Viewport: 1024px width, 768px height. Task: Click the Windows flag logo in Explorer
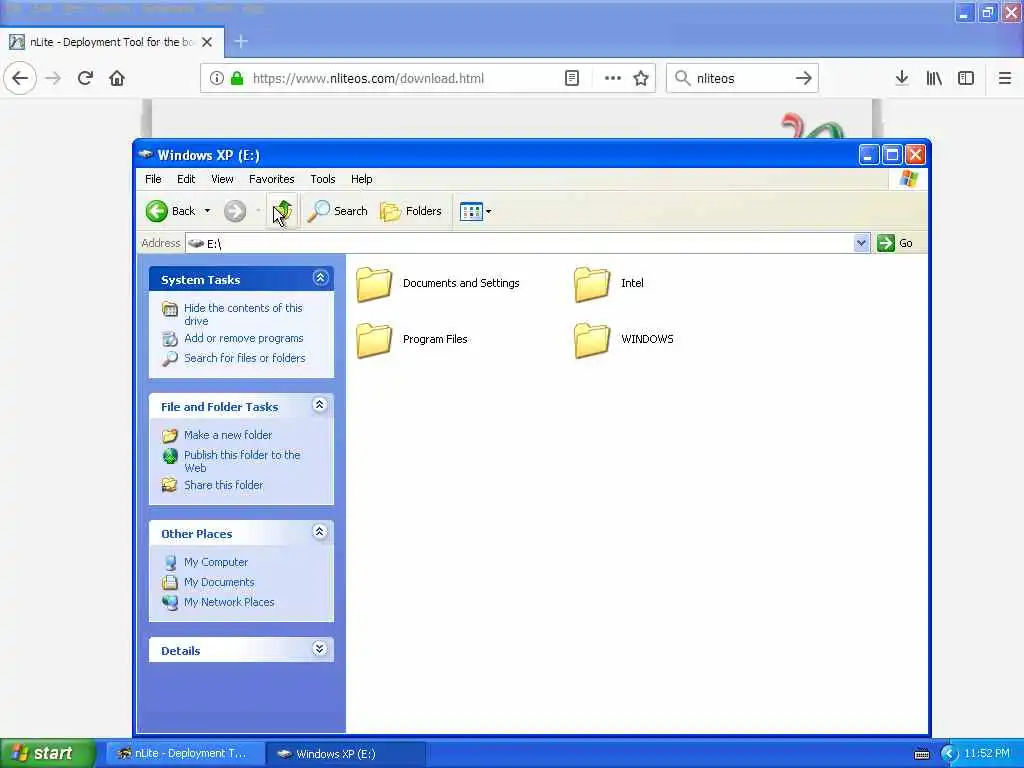pos(908,179)
